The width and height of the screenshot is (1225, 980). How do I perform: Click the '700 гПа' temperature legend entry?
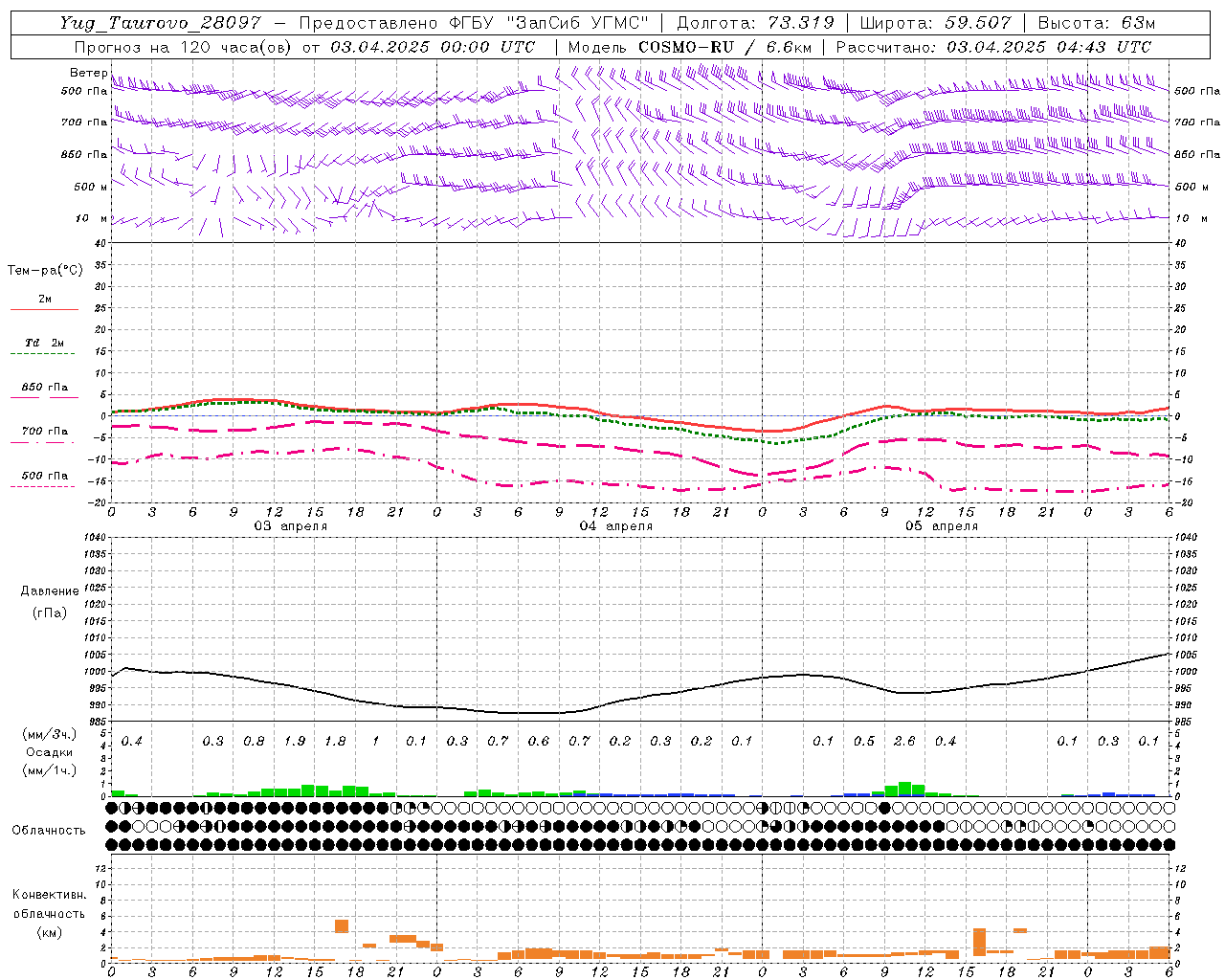(44, 432)
